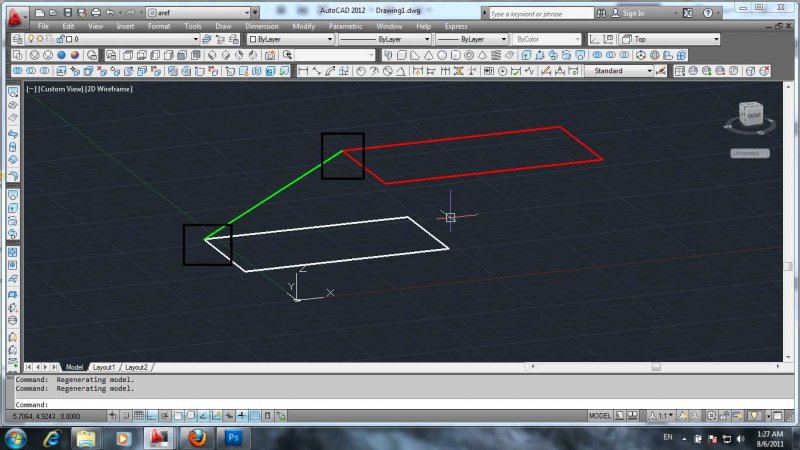800x450 pixels.
Task: Open the Standard text style dropdown
Action: click(620, 71)
